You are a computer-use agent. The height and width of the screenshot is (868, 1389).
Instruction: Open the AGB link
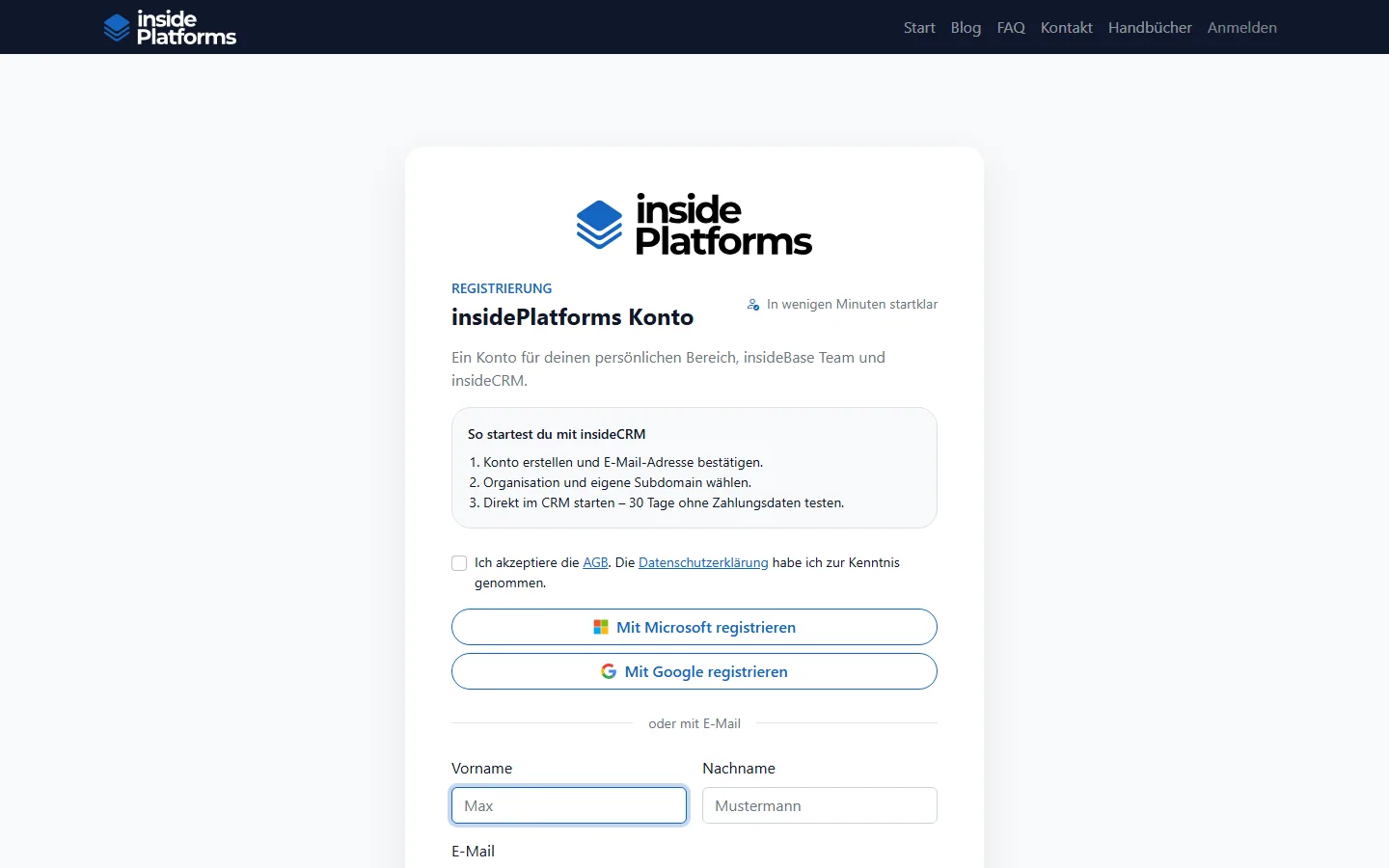pyautogui.click(x=595, y=562)
